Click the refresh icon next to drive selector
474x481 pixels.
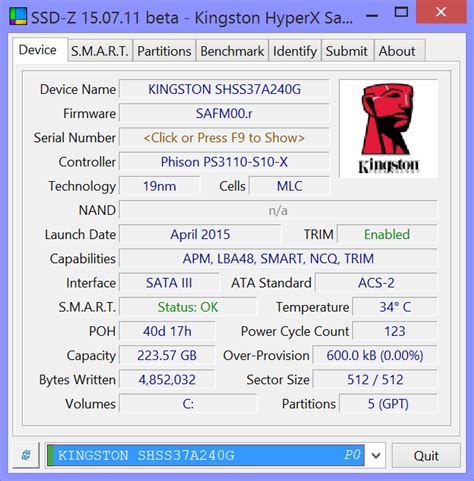26,455
